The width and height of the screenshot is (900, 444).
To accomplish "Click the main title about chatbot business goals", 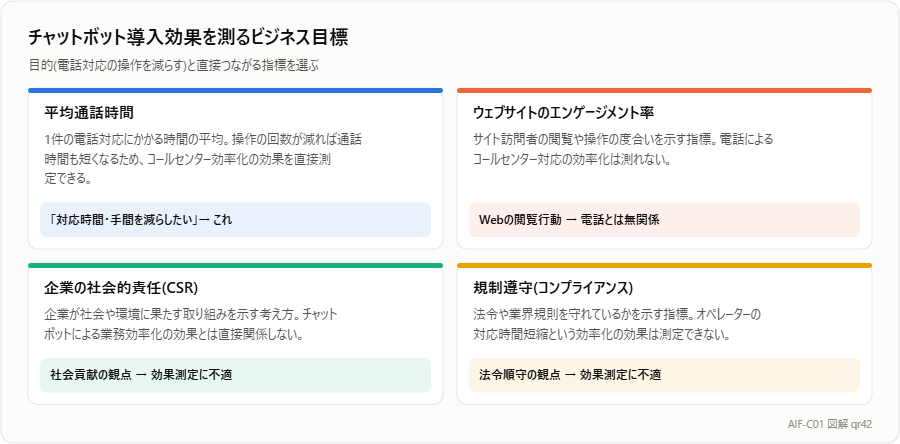I will coord(188,38).
